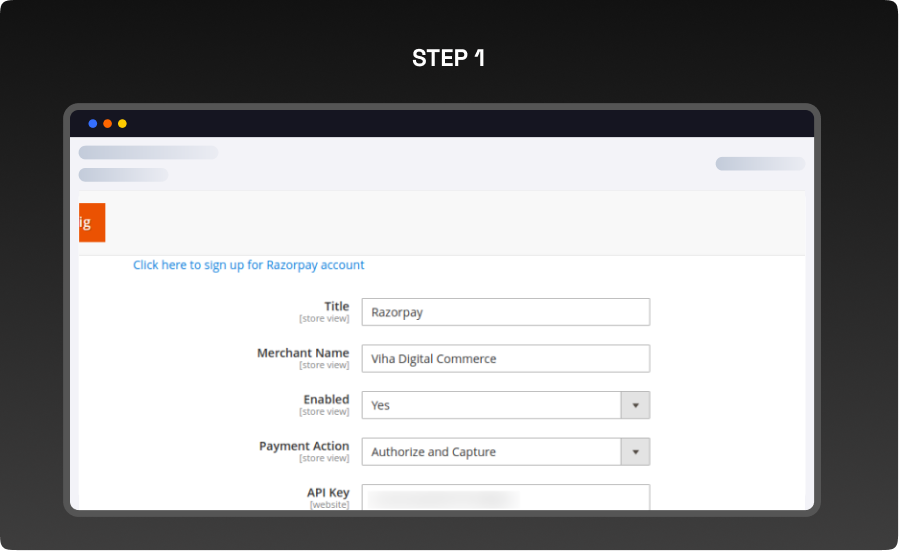This screenshot has width=899, height=551.
Task: Click the short placeholder bar below the header
Action: [123, 175]
